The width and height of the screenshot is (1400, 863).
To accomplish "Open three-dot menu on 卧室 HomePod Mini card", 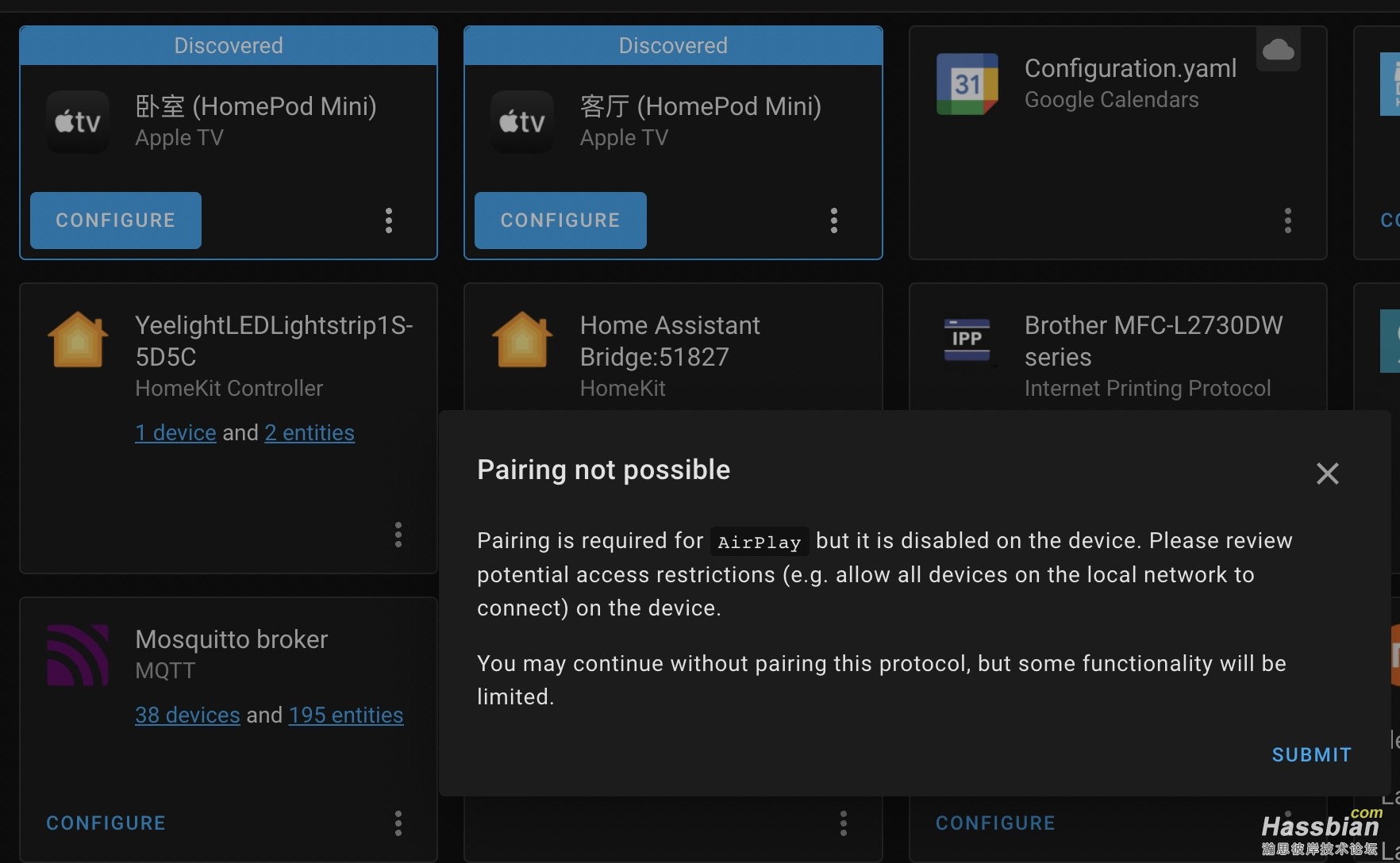I will (389, 221).
